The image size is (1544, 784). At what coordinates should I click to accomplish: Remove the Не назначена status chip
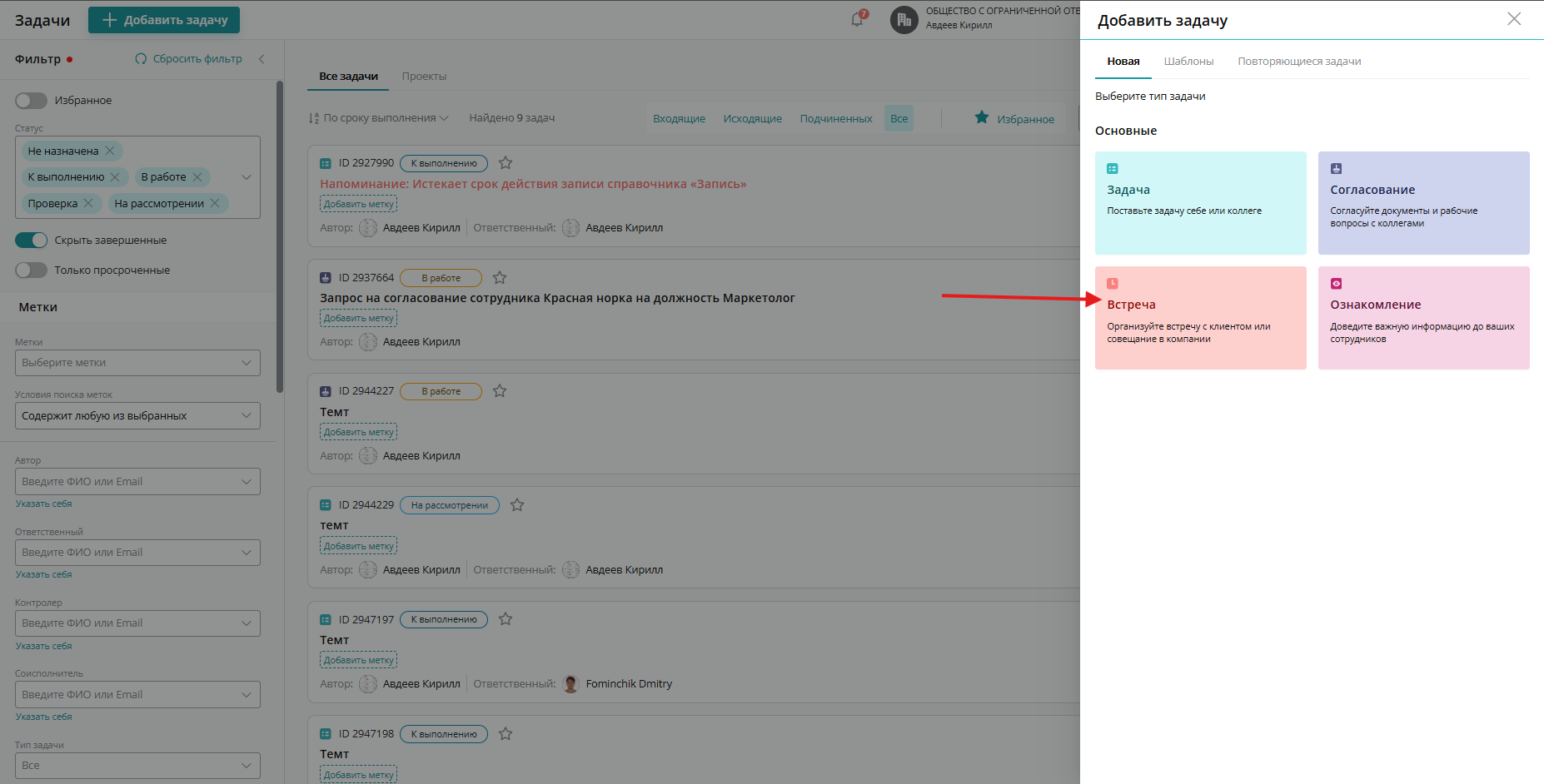(x=110, y=151)
